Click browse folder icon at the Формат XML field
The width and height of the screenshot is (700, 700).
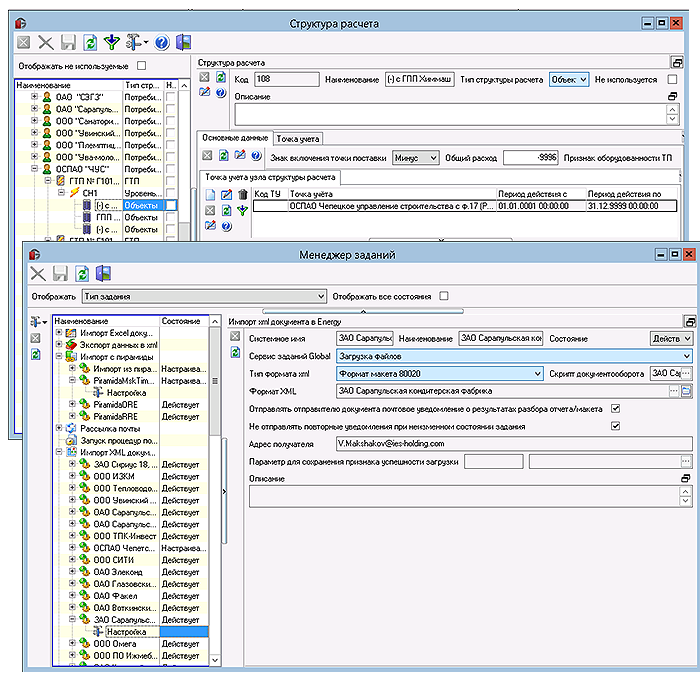pos(686,392)
